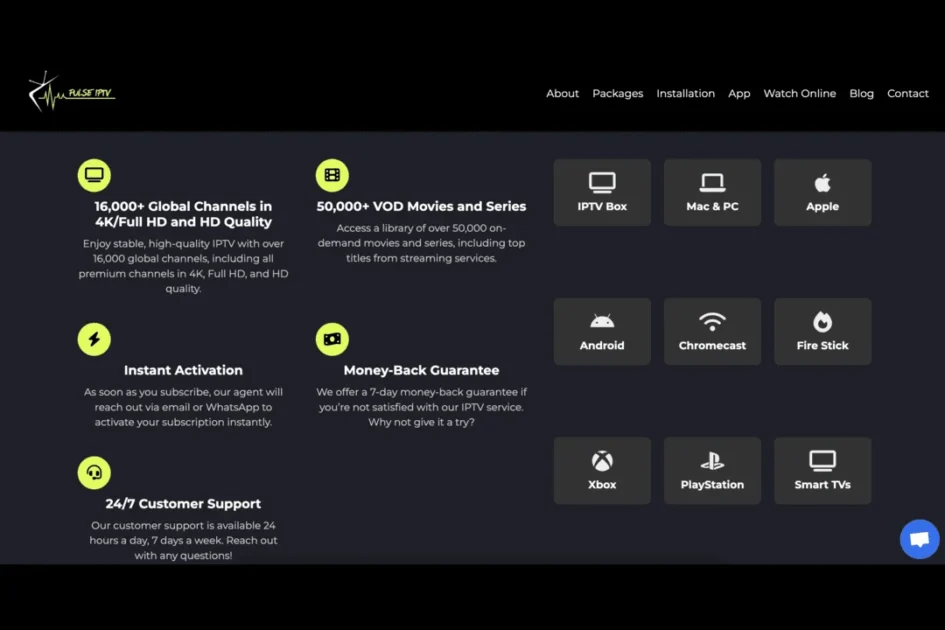Select the Installation menu item
The image size is (945, 630).
click(x=685, y=93)
